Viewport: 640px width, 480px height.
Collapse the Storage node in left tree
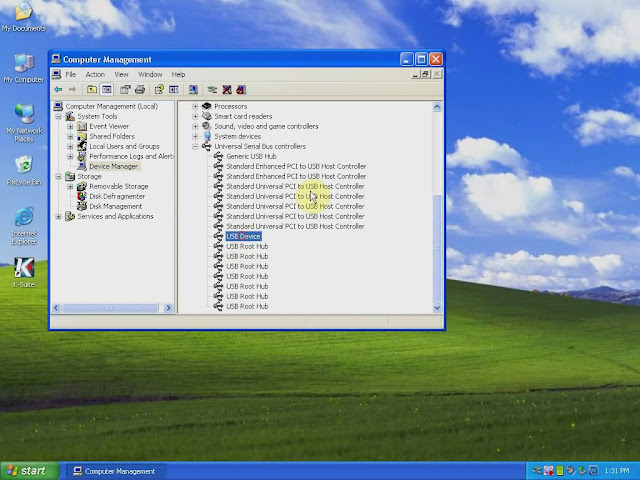coord(58,176)
